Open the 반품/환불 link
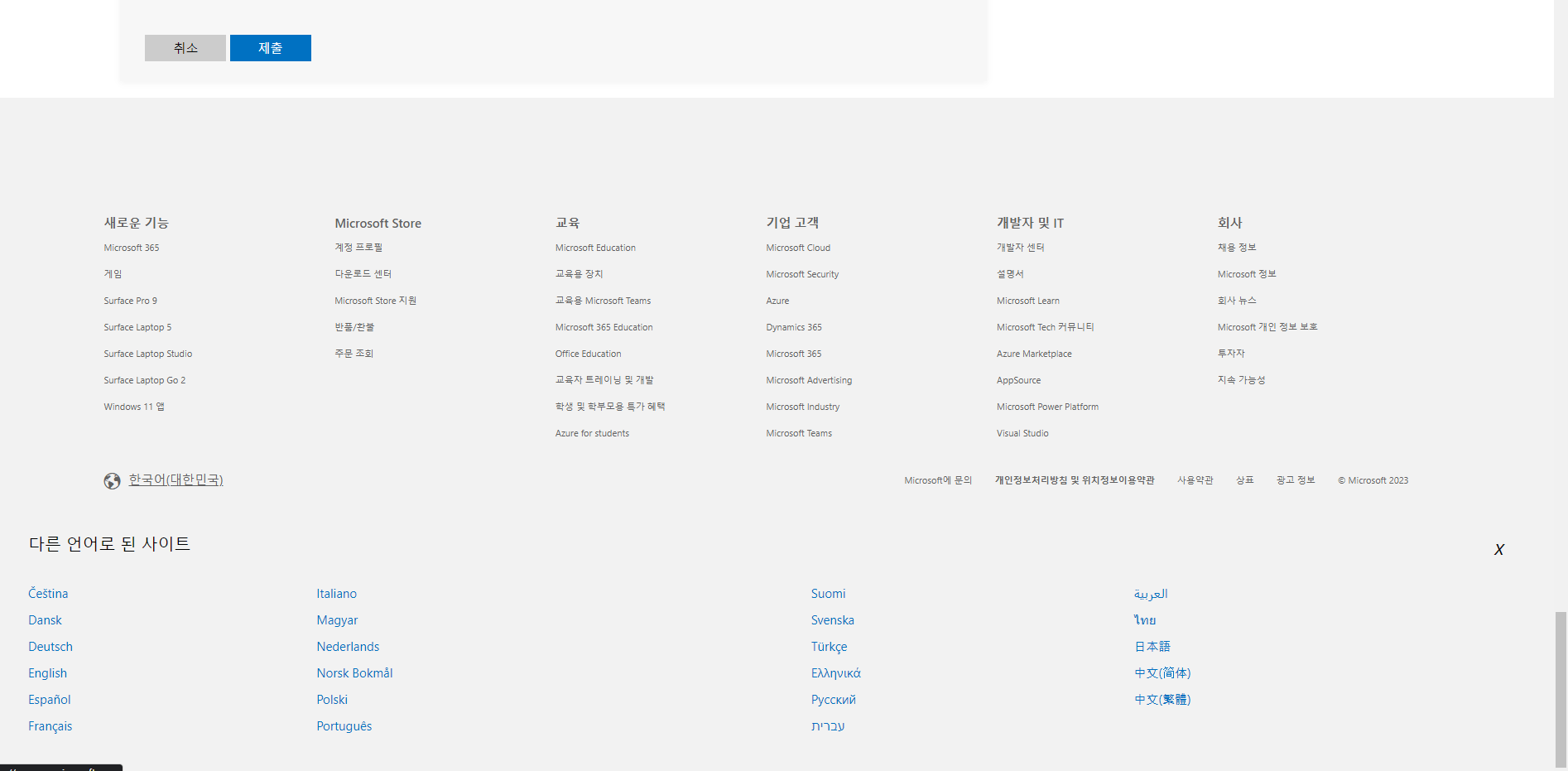The image size is (1568, 771). click(x=354, y=327)
